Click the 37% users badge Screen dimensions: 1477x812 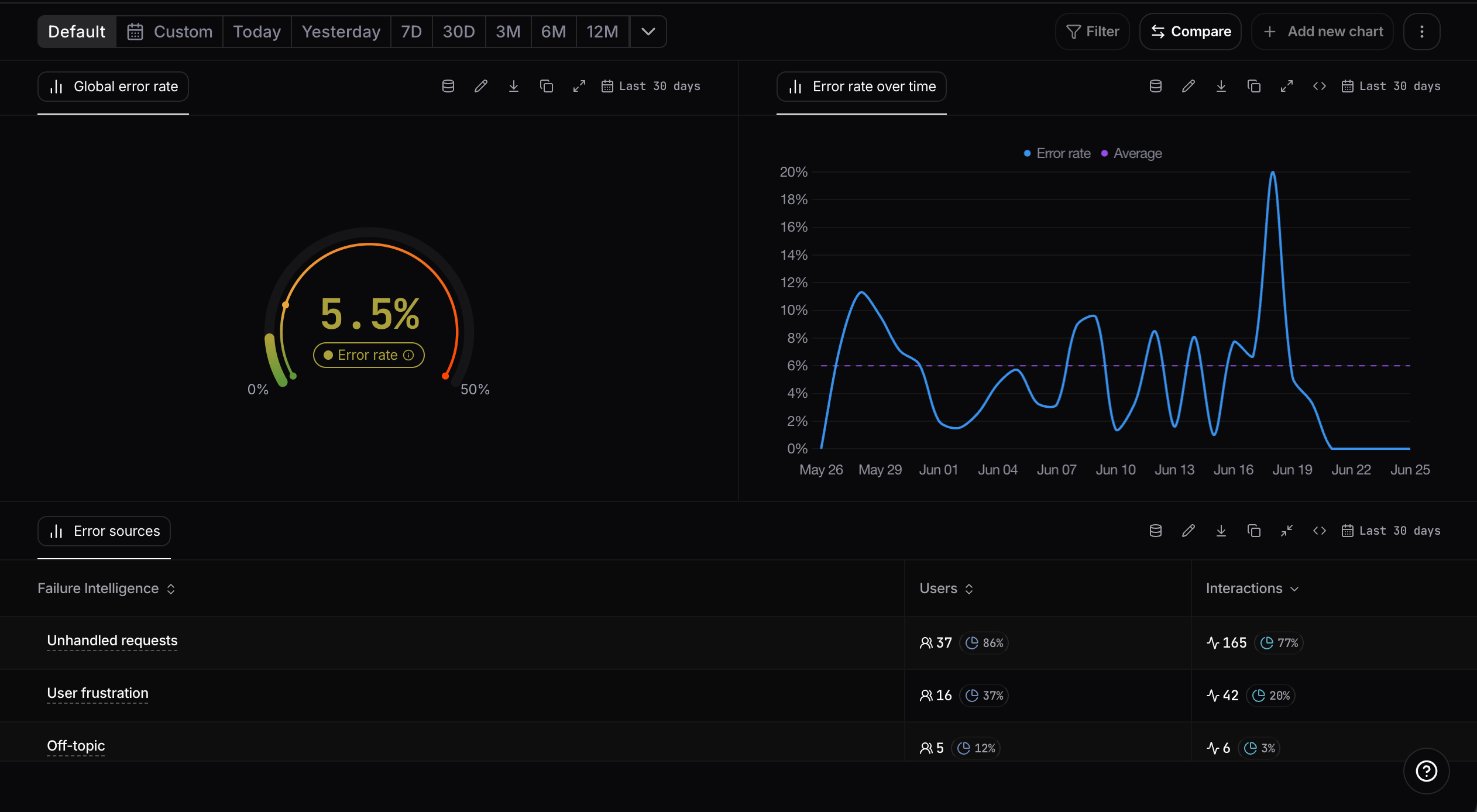(x=984, y=696)
